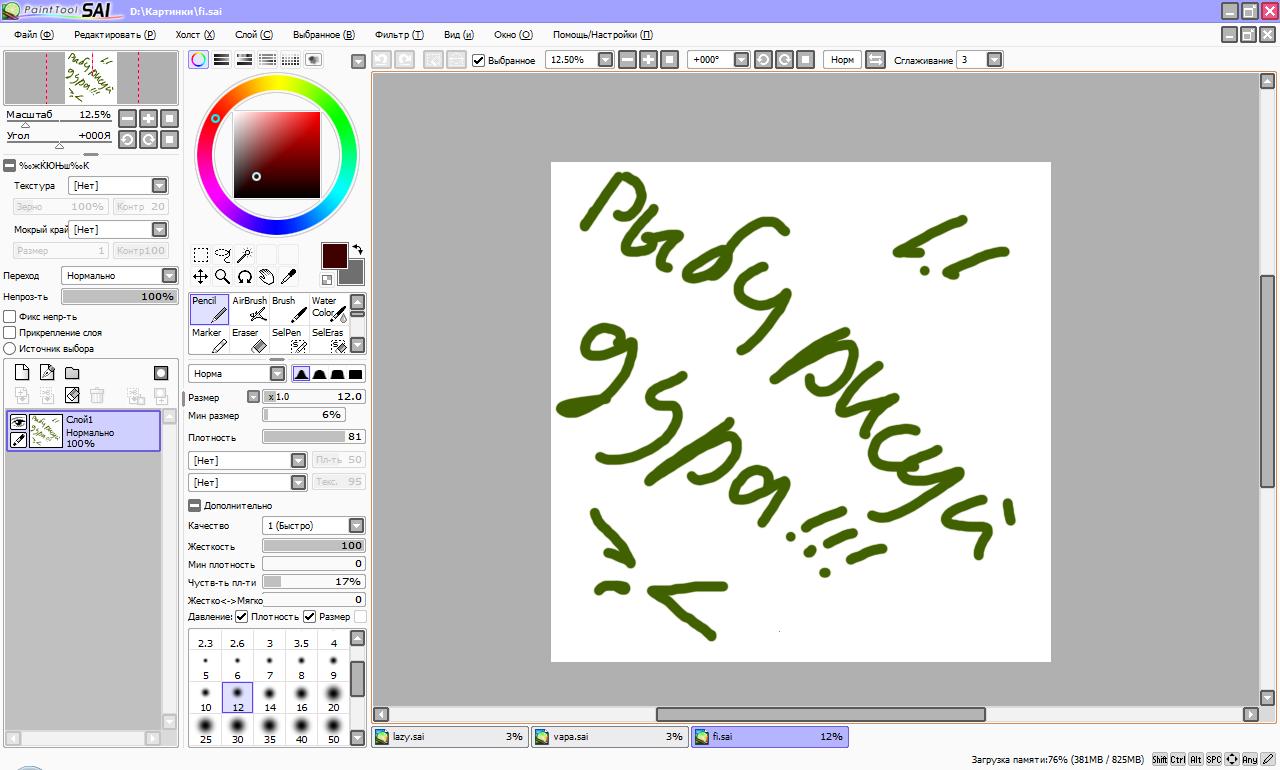Open the 'Мокрый край' dropdown
The width and height of the screenshot is (1280, 770).
coord(118,230)
